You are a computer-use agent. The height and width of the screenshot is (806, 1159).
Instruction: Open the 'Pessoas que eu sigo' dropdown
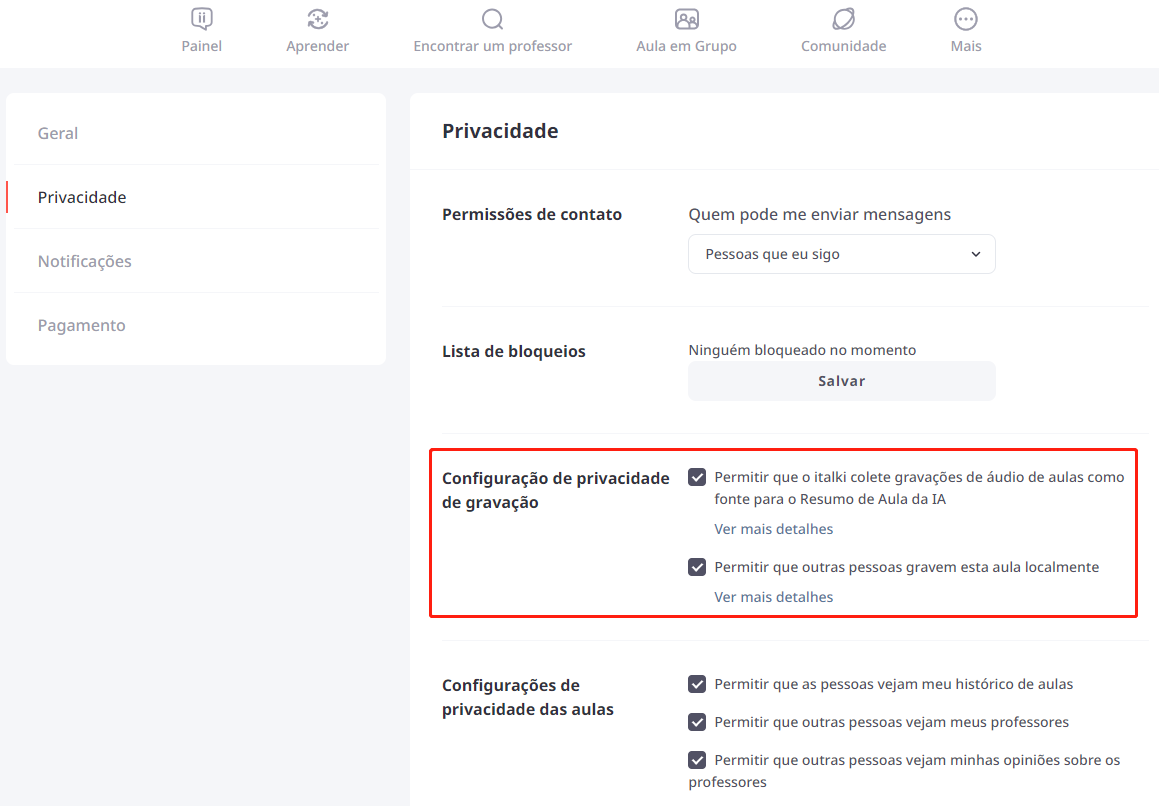tap(842, 254)
